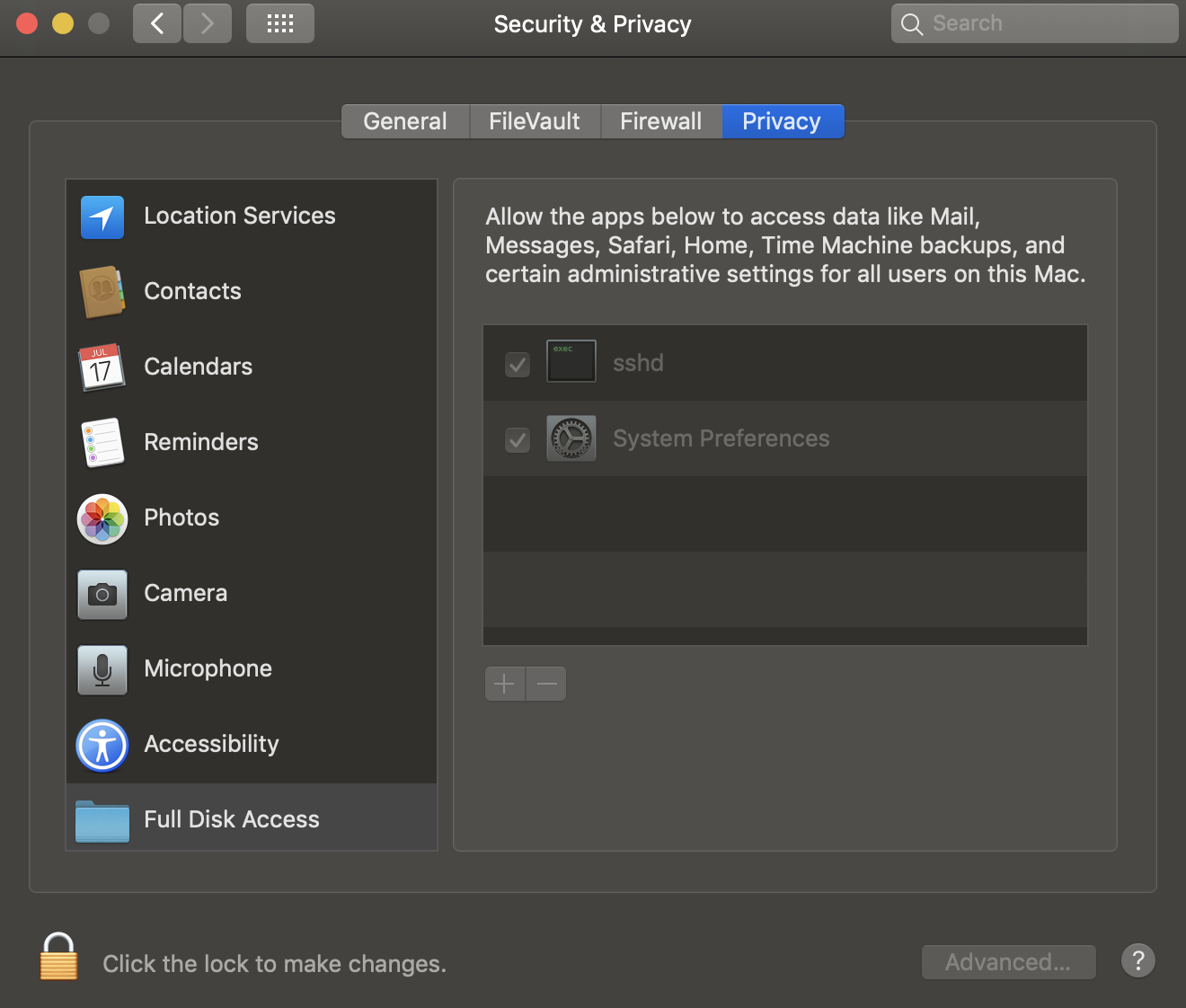Click the Camera icon in sidebar
The width and height of the screenshot is (1186, 1008).
point(102,594)
